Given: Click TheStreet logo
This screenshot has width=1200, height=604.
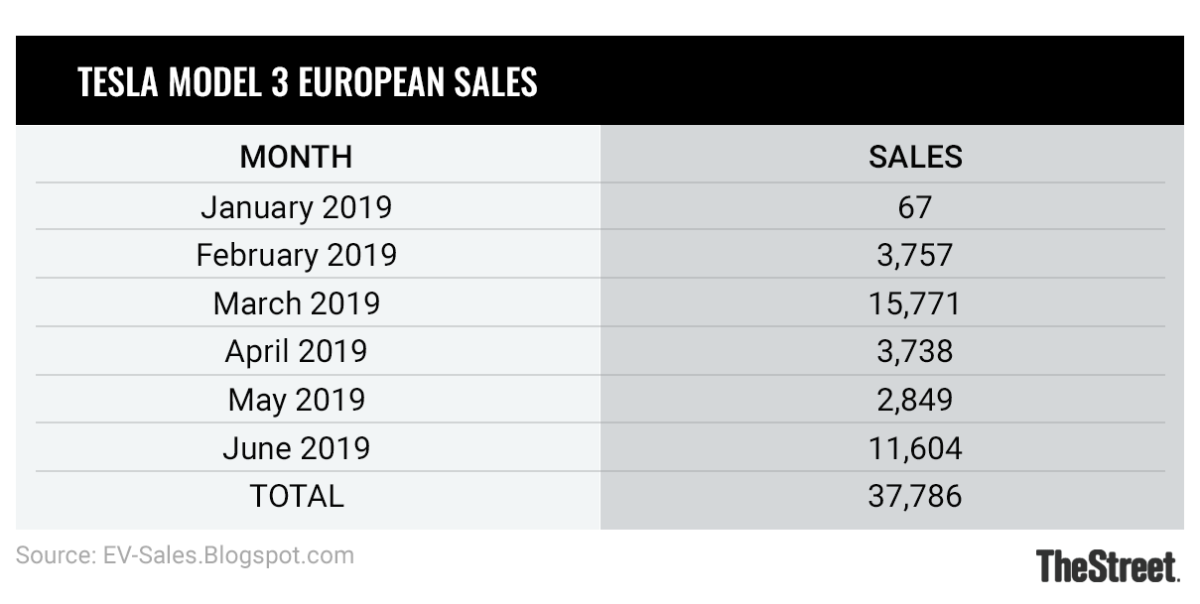Looking at the screenshot, I should pyautogui.click(x=1107, y=566).
